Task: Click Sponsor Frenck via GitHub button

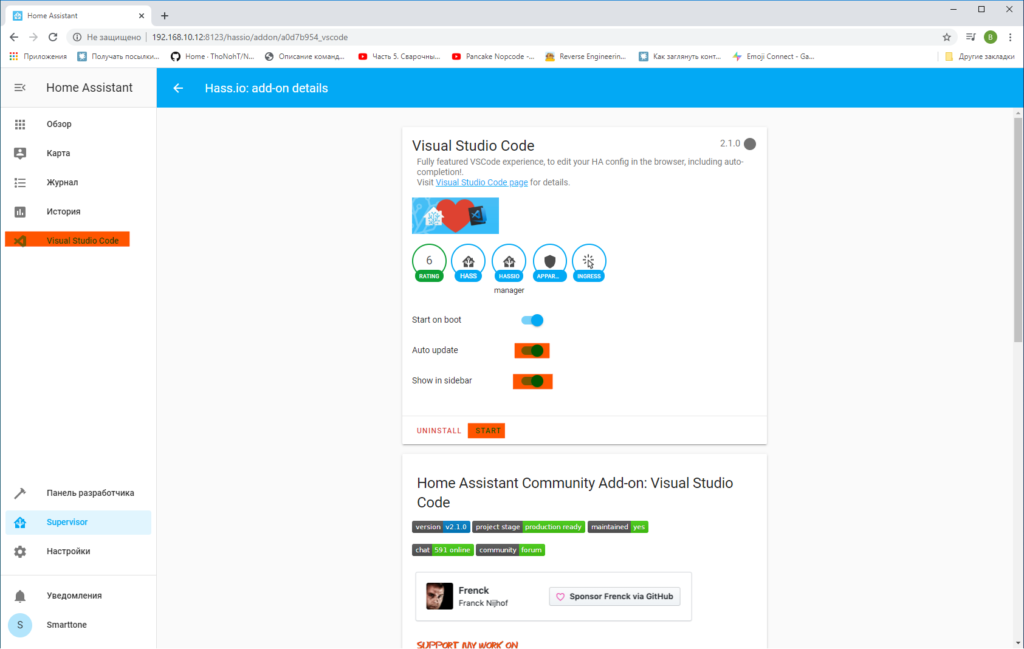Action: pyautogui.click(x=615, y=596)
